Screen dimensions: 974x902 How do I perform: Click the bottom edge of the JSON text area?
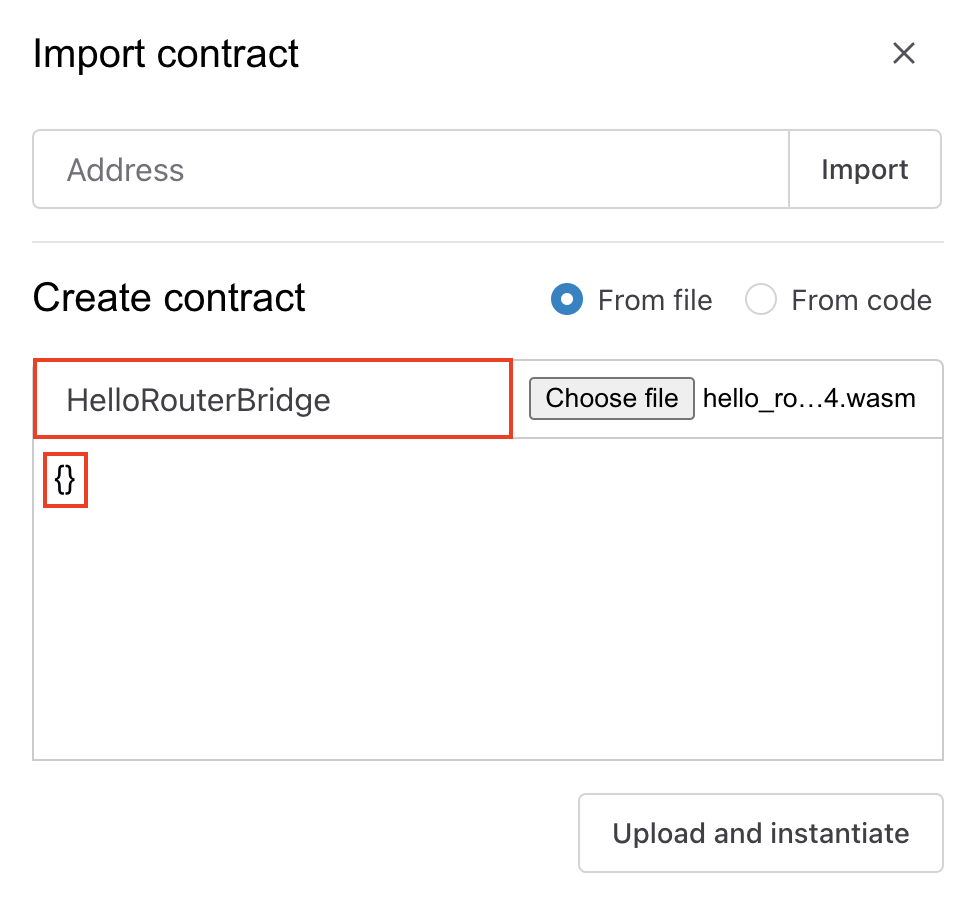(487, 756)
